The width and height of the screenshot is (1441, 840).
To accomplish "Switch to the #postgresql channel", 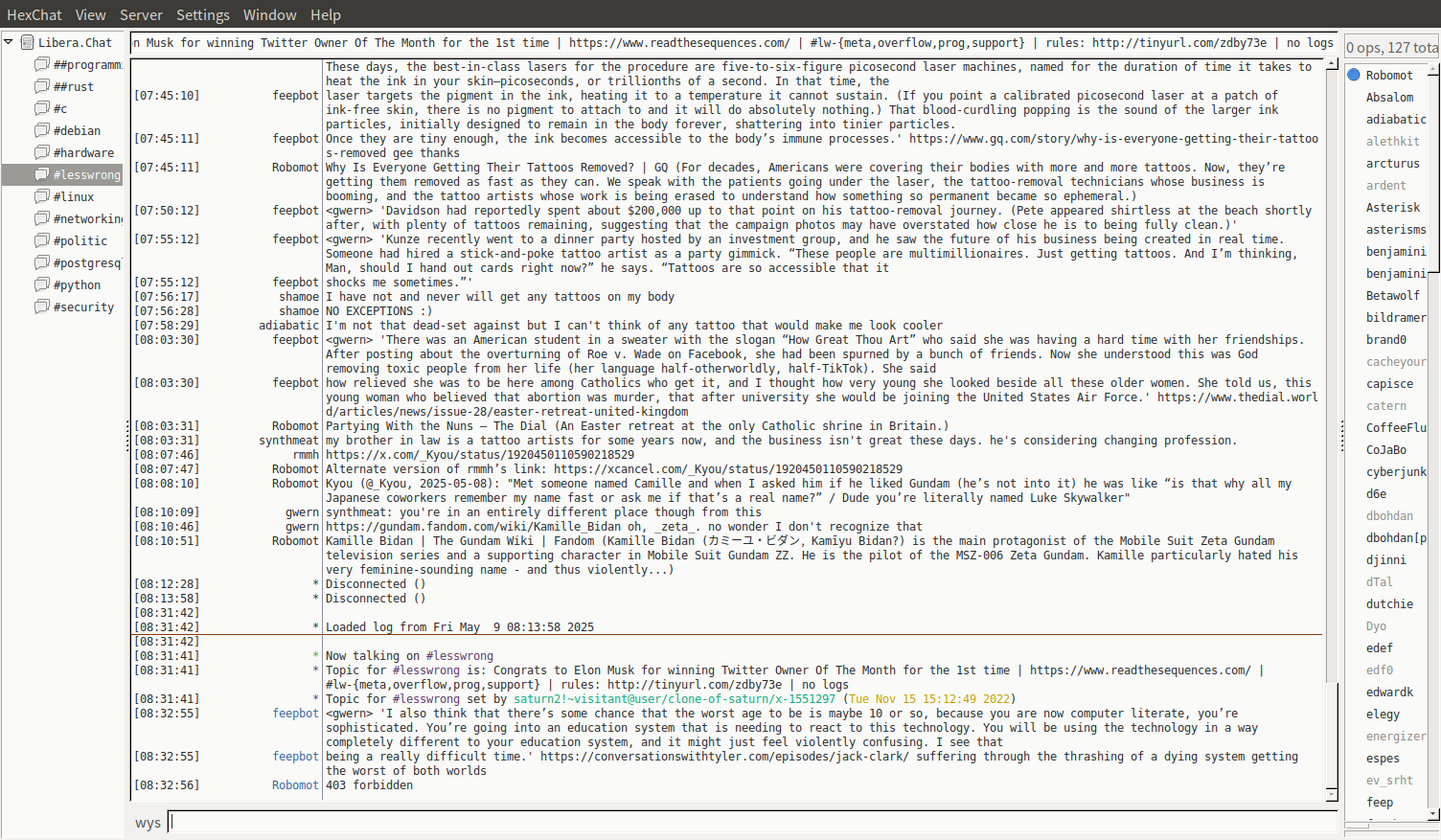I will point(86,262).
